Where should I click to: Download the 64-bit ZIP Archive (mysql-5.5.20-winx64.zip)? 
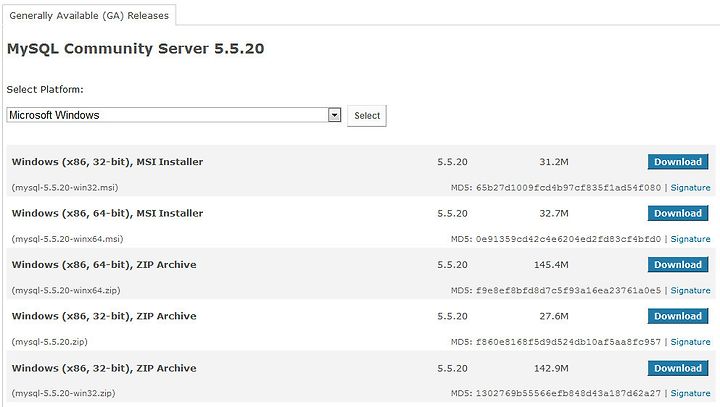tap(678, 265)
